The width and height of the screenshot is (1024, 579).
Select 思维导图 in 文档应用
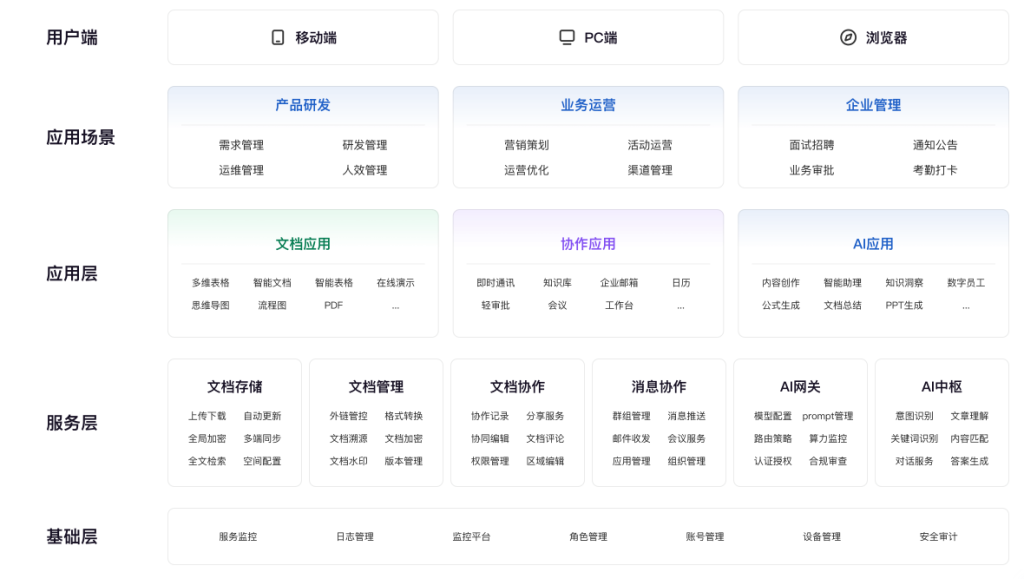210,305
